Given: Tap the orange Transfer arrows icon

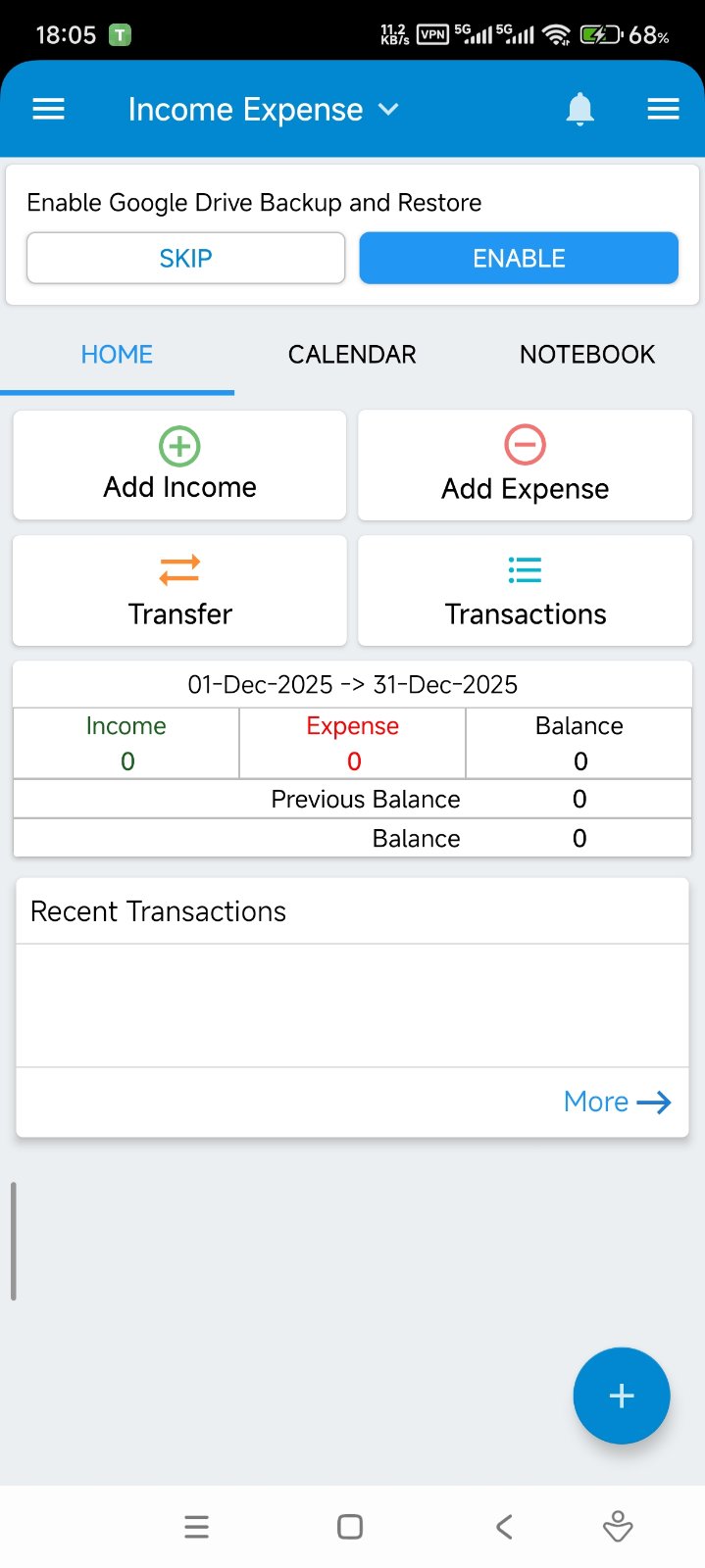Looking at the screenshot, I should tap(179, 569).
